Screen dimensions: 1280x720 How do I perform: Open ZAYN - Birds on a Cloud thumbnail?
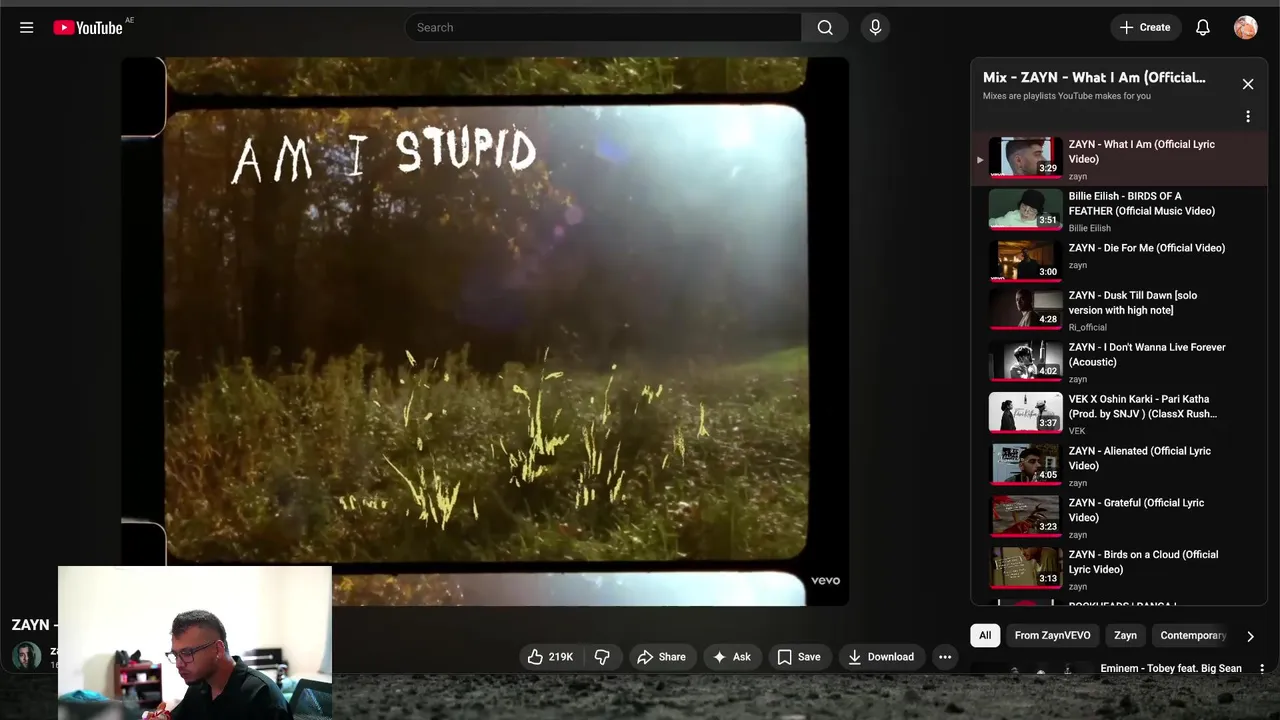pyautogui.click(x=1025, y=568)
